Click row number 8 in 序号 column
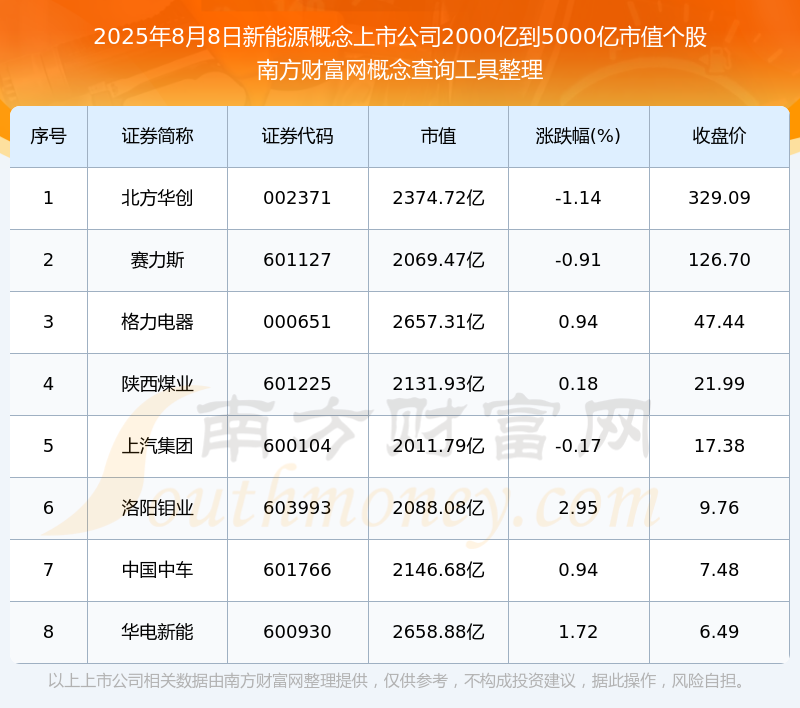 (48, 632)
